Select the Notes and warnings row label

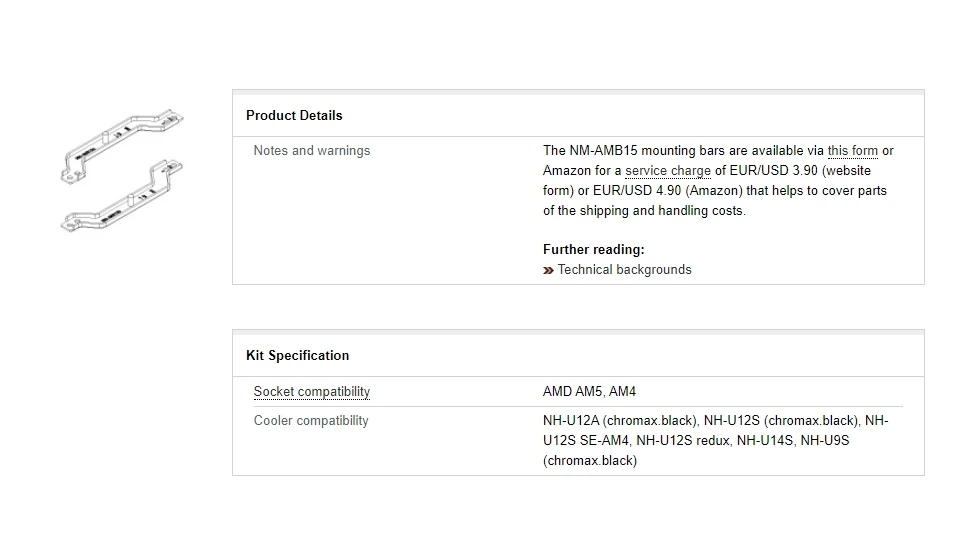[x=311, y=151]
